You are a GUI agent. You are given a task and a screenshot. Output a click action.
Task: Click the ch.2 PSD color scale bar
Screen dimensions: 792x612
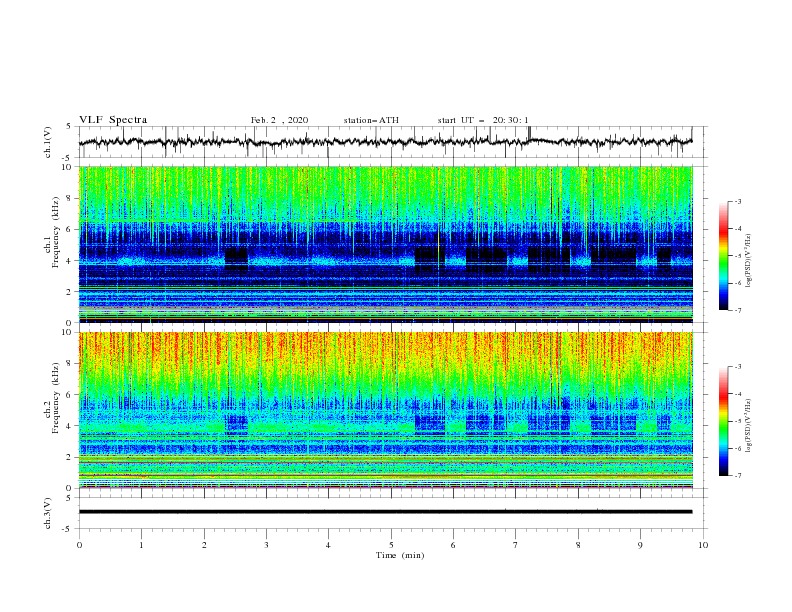tap(723, 421)
